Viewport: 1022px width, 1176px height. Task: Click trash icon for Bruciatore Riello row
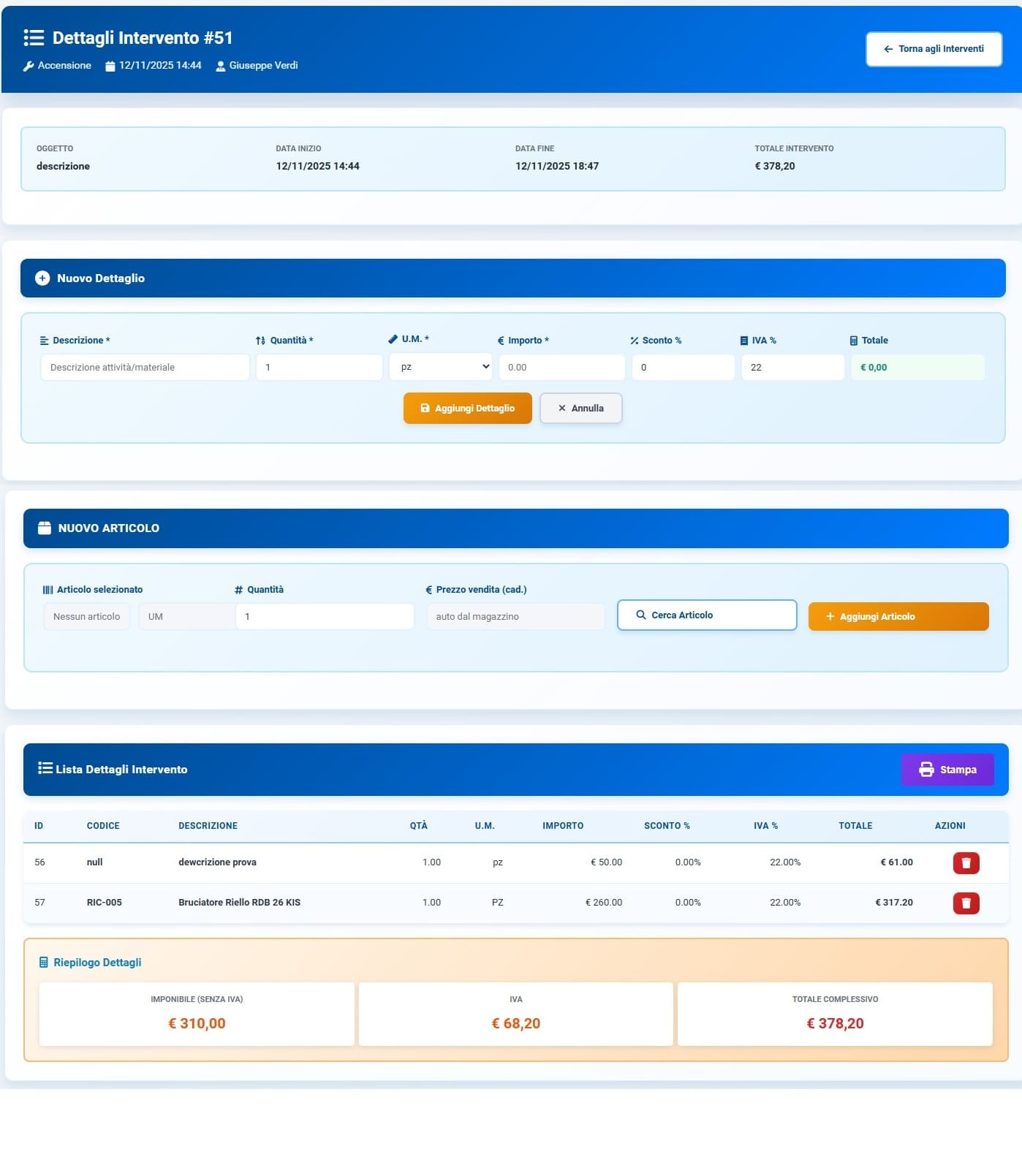(x=965, y=903)
